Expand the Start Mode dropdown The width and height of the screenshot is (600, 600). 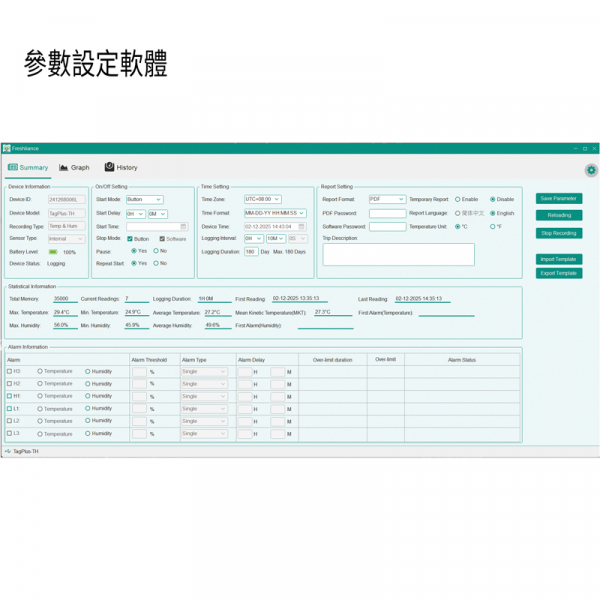coord(144,199)
